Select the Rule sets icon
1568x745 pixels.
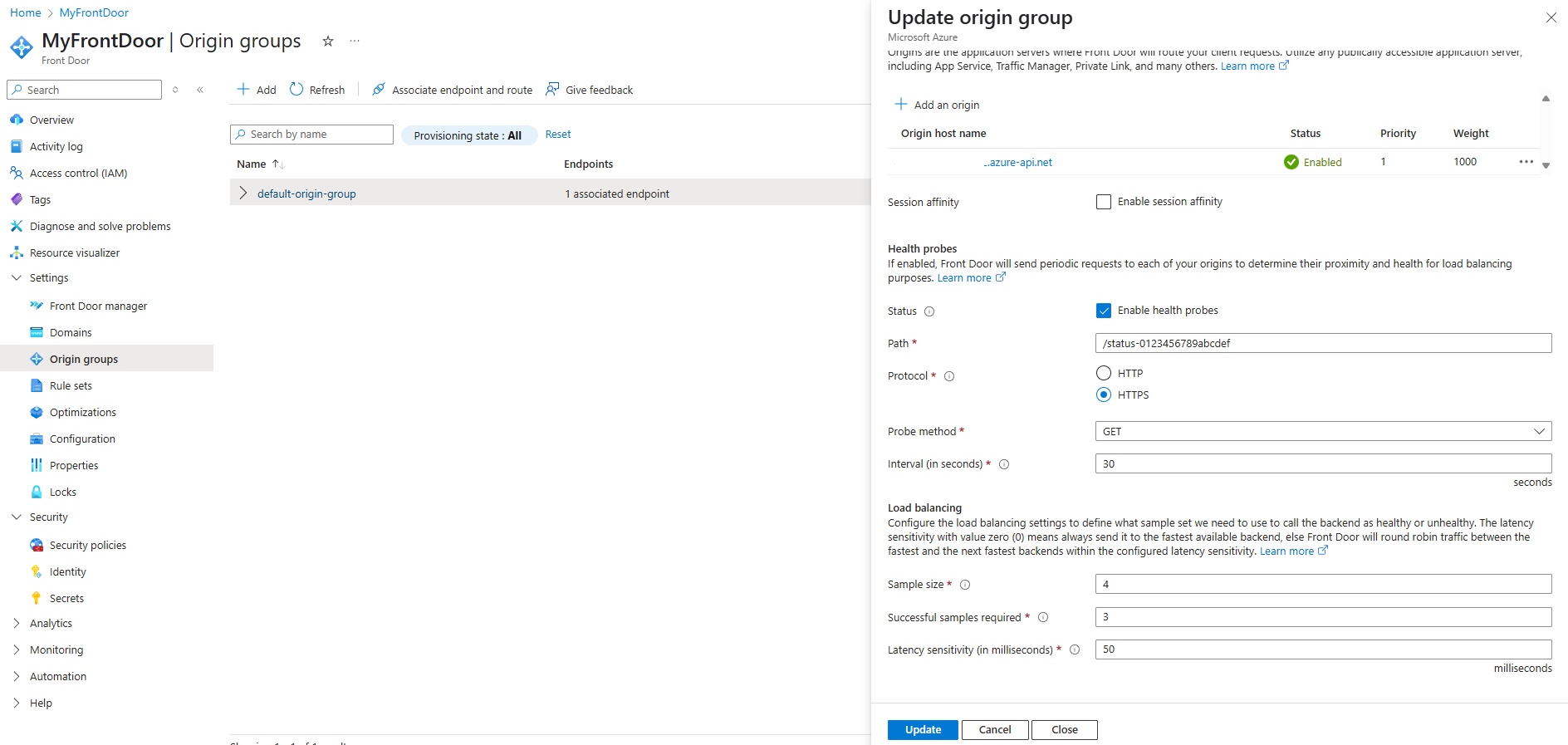click(x=37, y=385)
